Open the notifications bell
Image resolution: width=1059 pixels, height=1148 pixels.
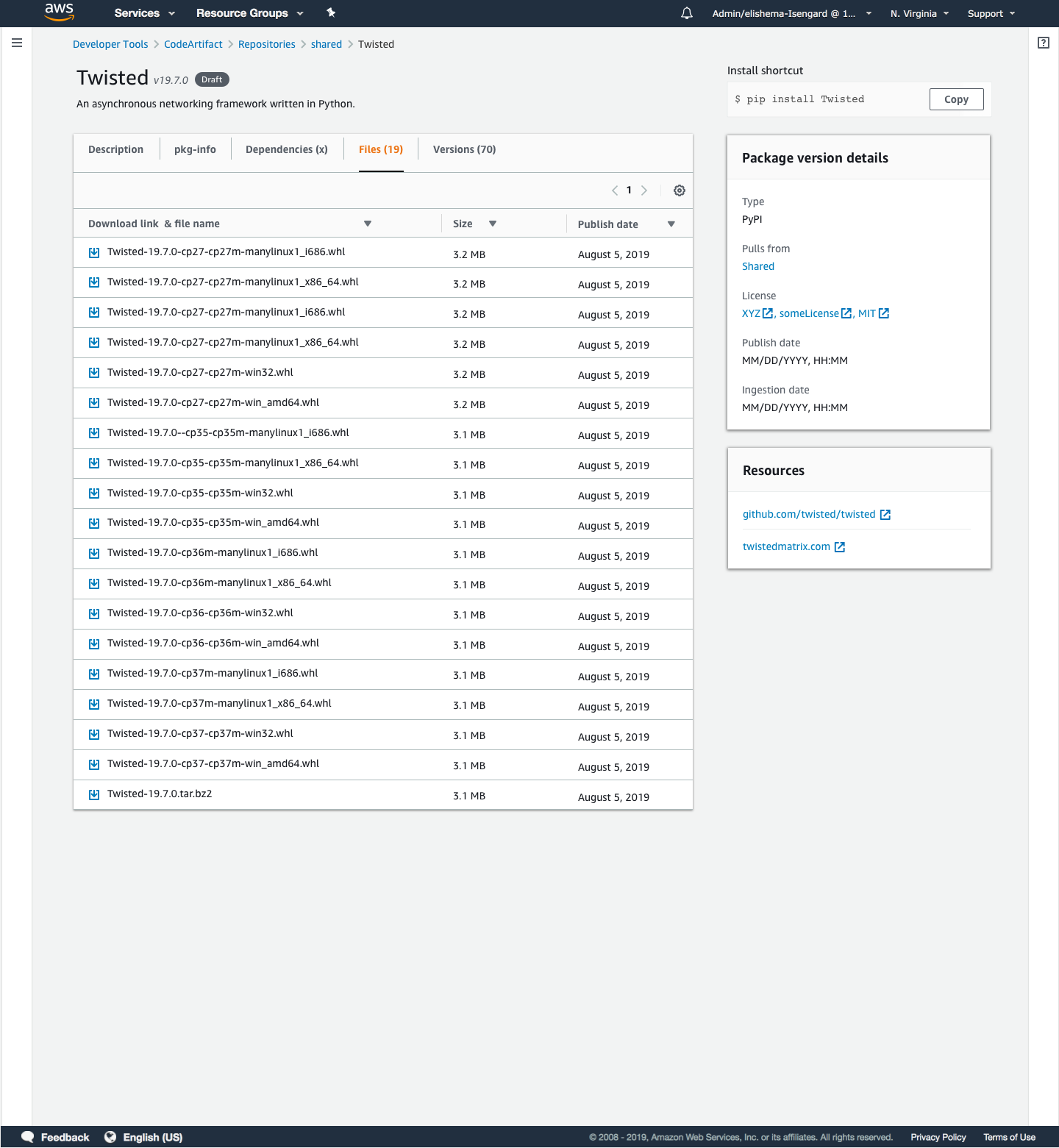687,13
